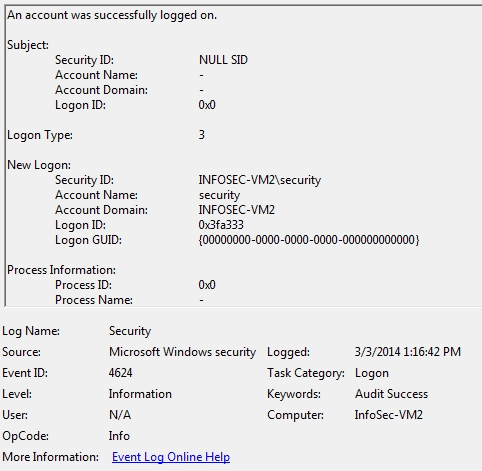Select the Log Name value Security

130,331
